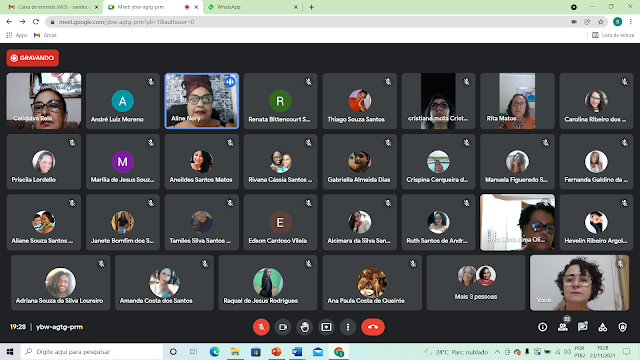This screenshot has height=360, width=640.
Task: Open the Gmail bookmark
Action: [45, 35]
